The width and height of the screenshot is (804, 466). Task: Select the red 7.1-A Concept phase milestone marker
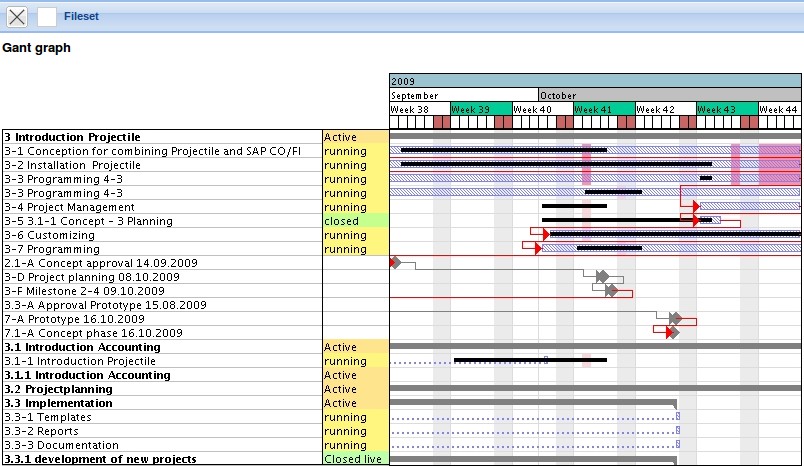(x=671, y=332)
